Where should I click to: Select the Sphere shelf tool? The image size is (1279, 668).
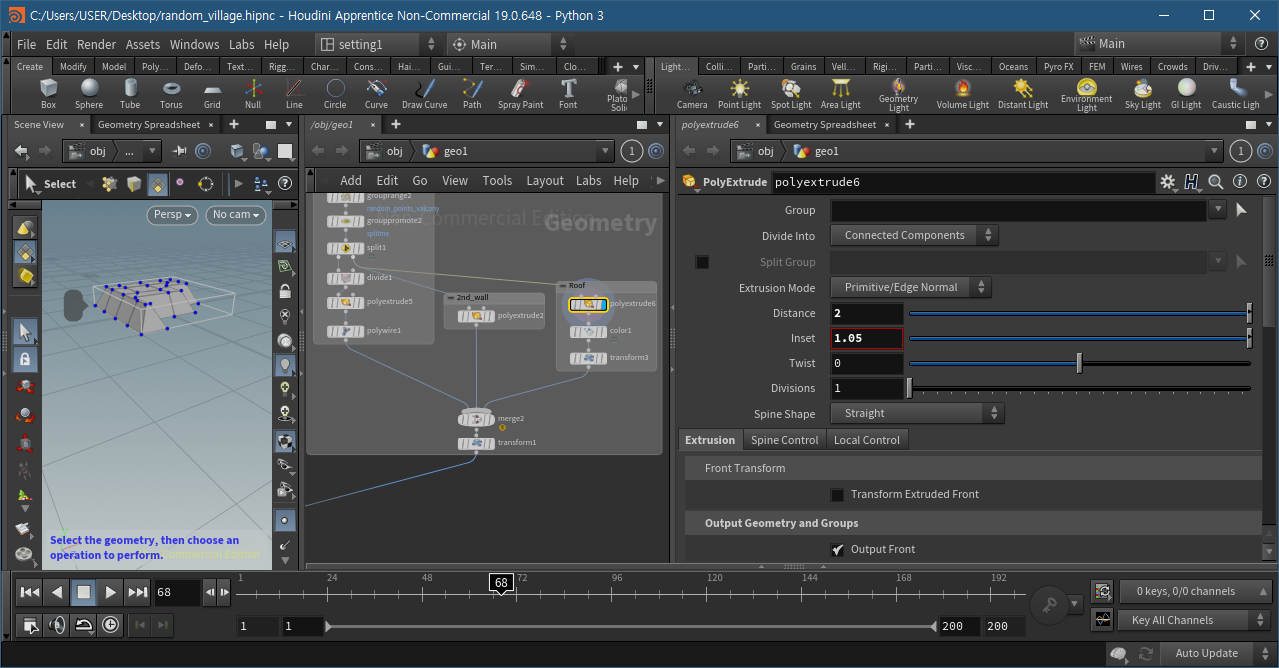89,93
